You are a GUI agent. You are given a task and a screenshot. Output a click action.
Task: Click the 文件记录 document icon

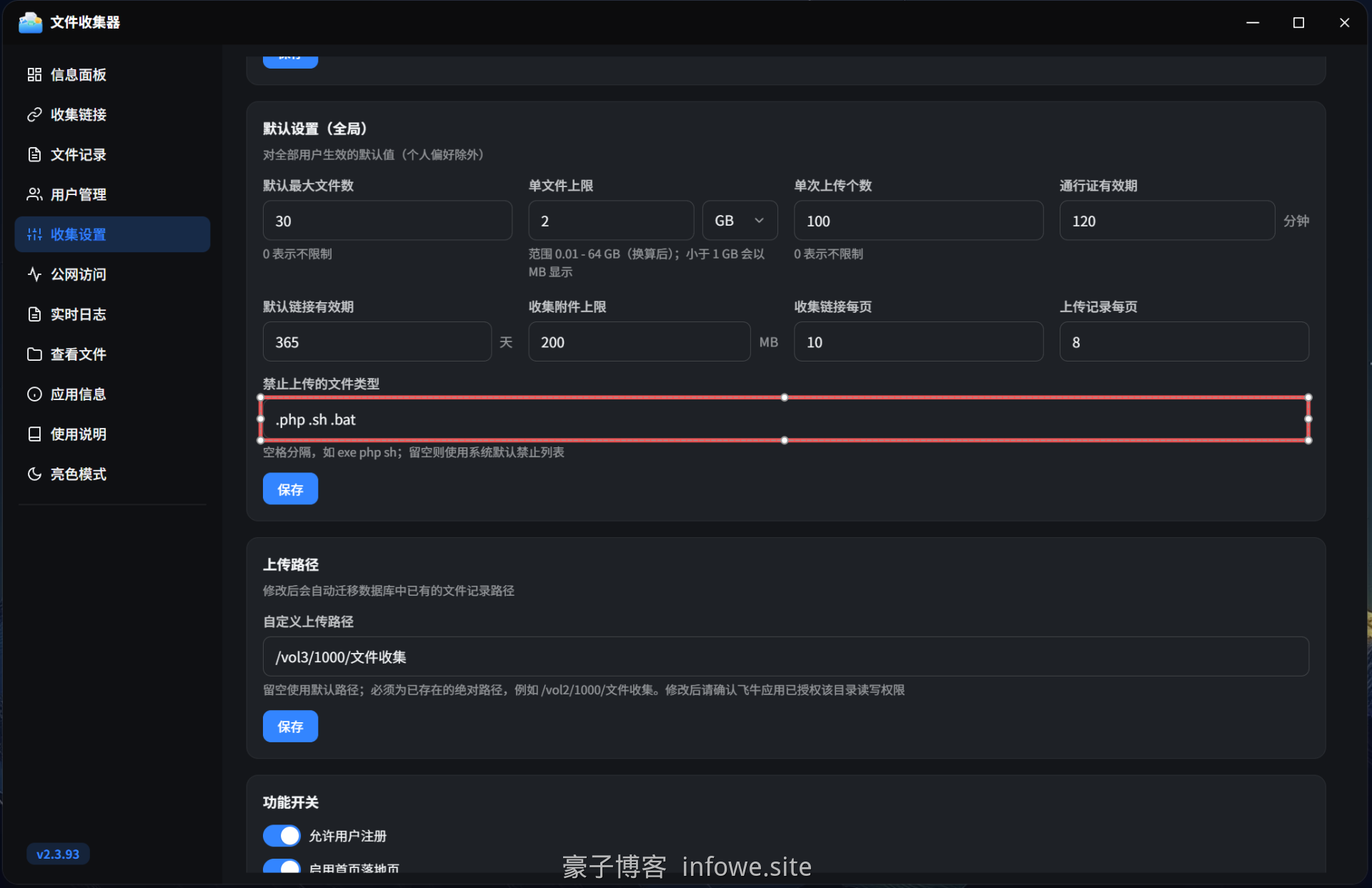point(34,154)
